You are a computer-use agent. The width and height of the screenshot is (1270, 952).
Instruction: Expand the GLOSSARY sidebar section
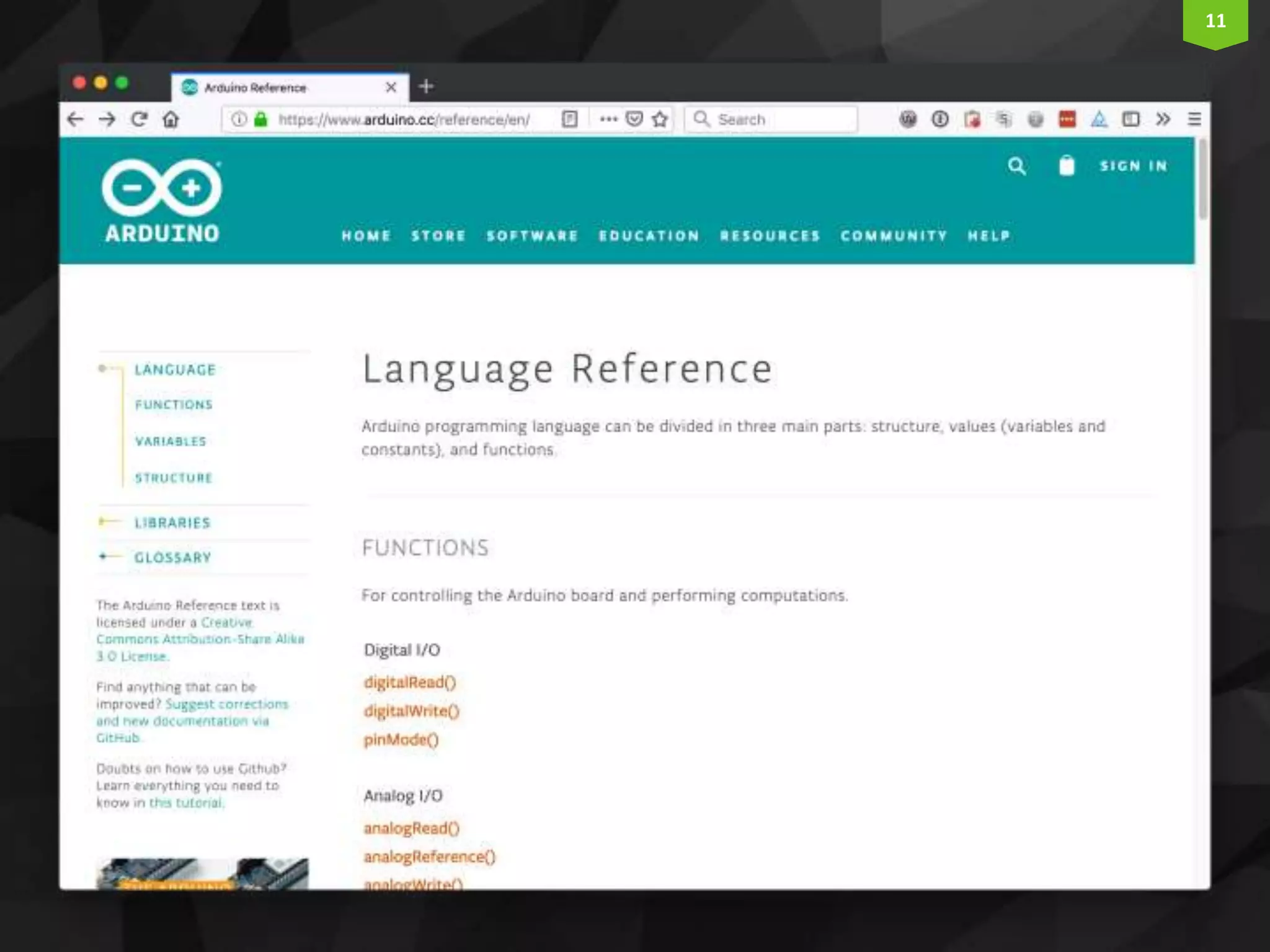pos(173,558)
